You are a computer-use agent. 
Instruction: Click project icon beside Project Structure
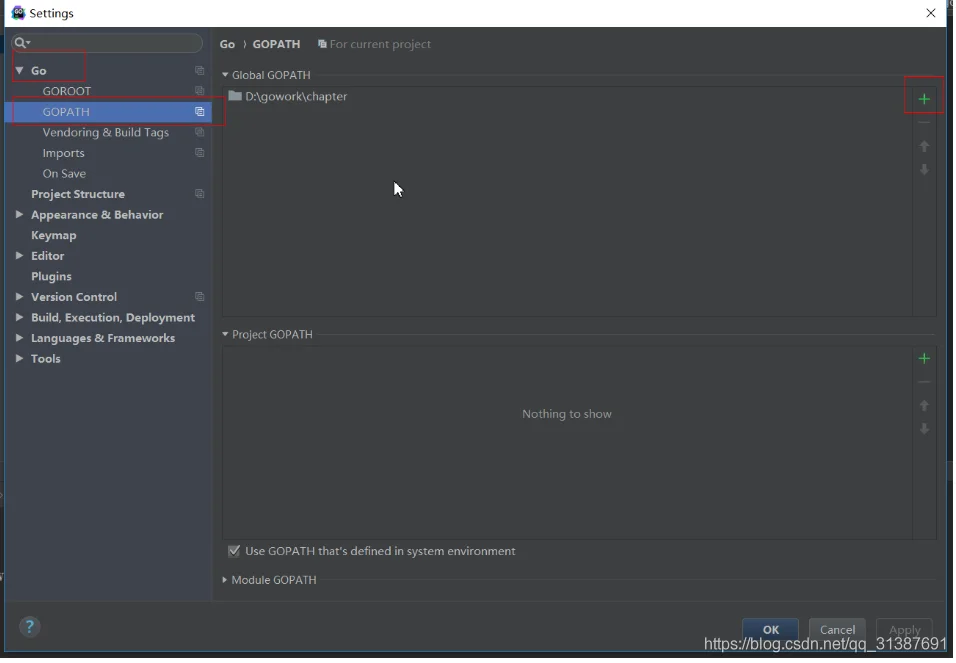click(200, 194)
